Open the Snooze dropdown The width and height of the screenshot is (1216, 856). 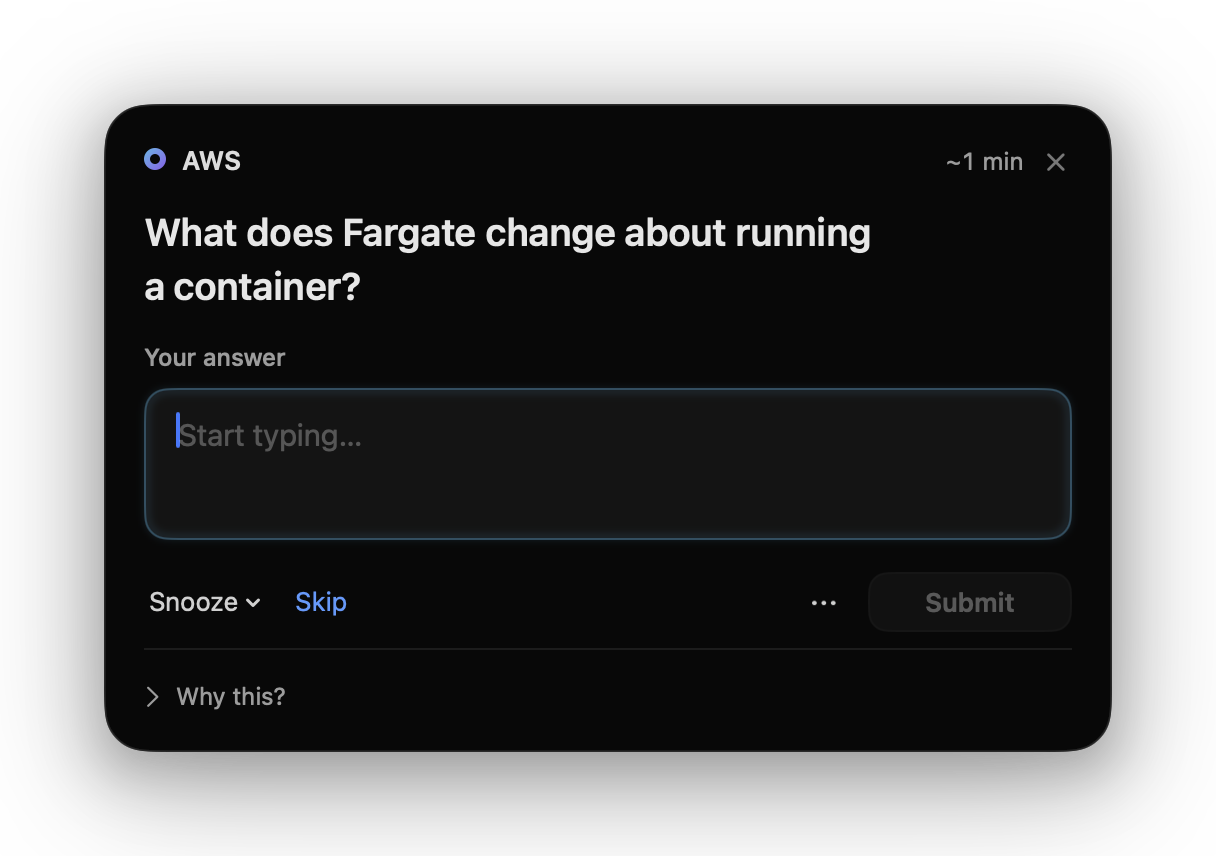click(205, 602)
